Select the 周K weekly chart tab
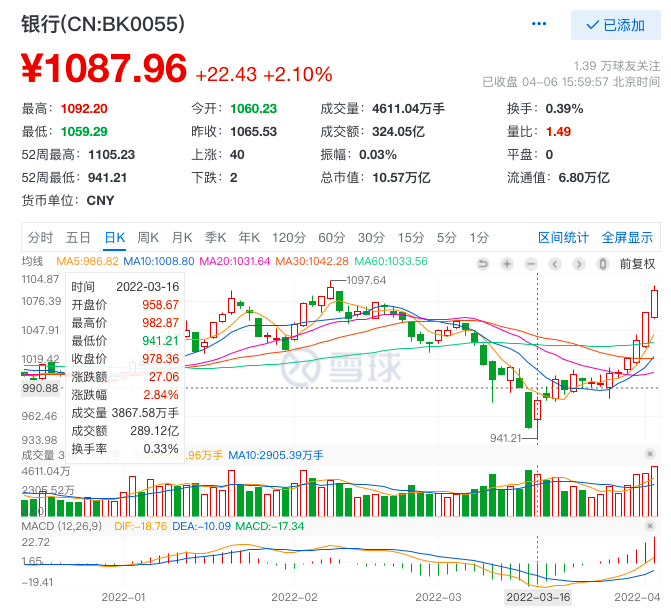Image resolution: width=671 pixels, height=608 pixels. point(148,237)
